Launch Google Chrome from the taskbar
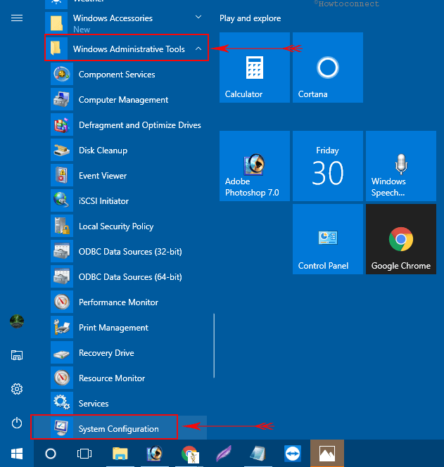444x467 pixels. pos(190,454)
